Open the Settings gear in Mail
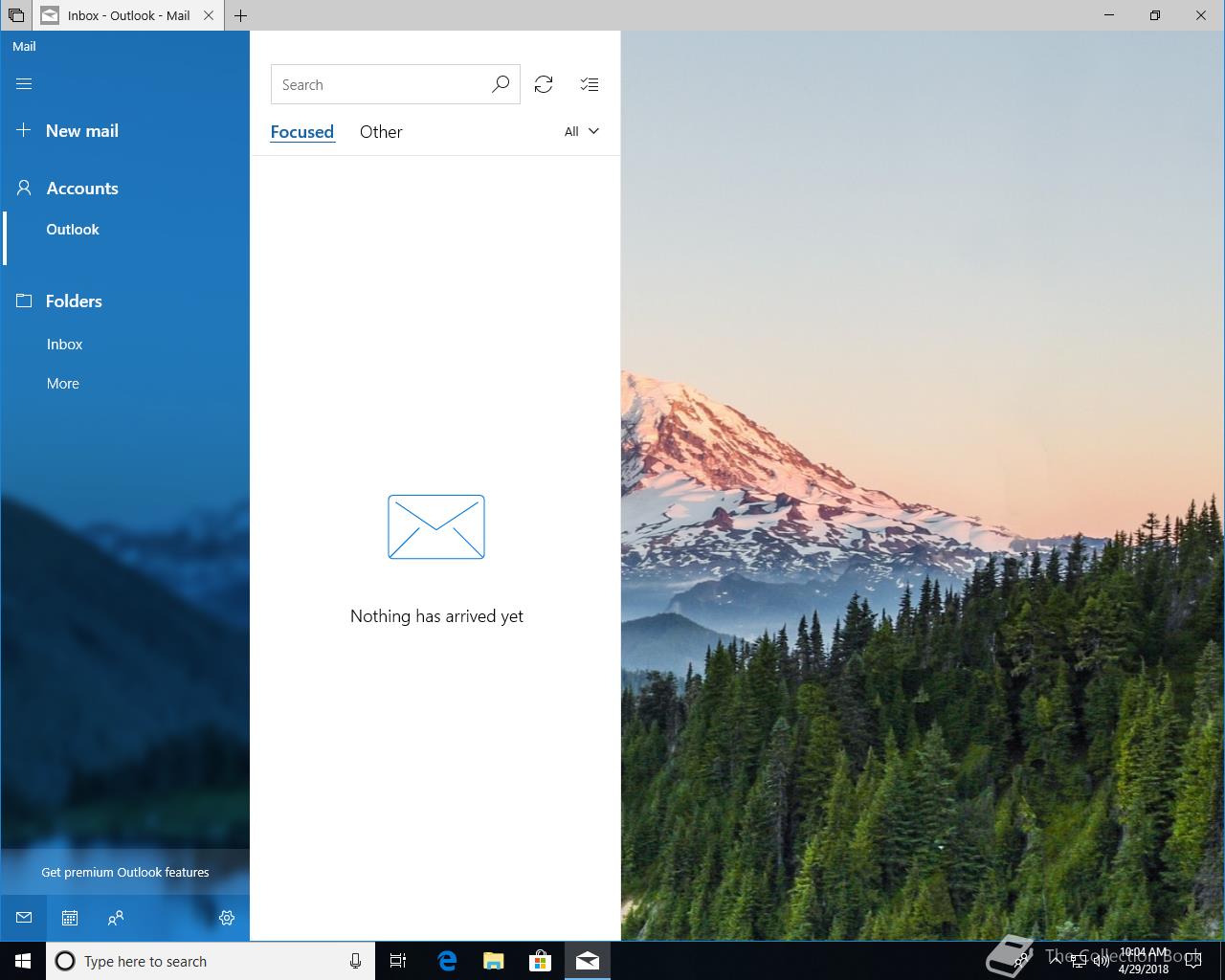Screen dimensions: 1225x980 coord(227,918)
